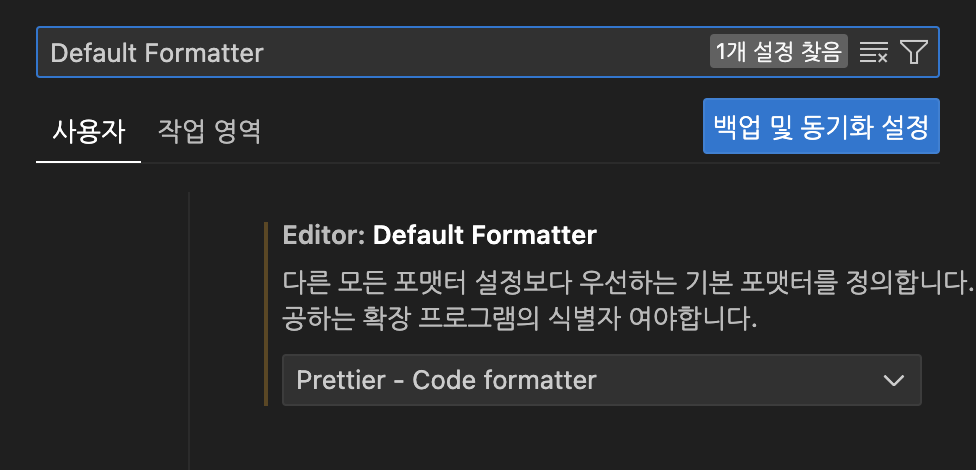Click the Editor: Default Formatter setting title
976x470 pixels.
click(x=439, y=235)
